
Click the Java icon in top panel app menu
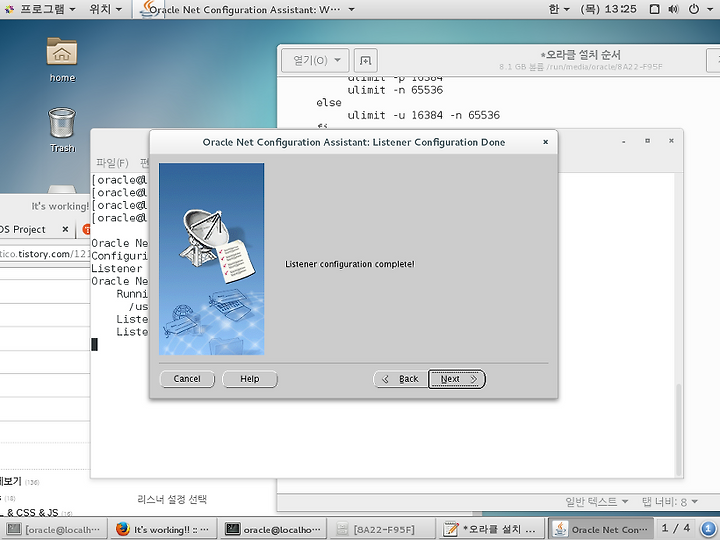click(148, 9)
